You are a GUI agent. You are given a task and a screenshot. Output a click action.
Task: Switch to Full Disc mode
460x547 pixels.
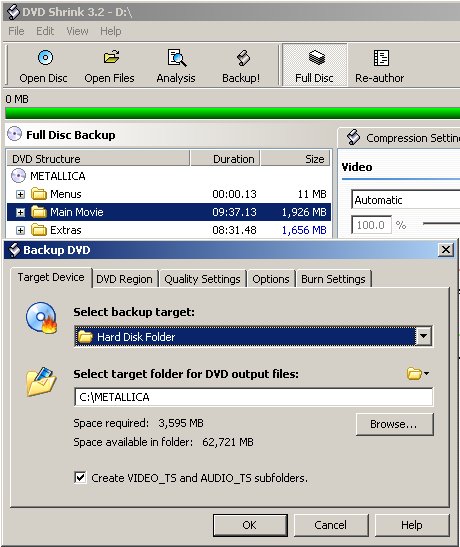[314, 66]
